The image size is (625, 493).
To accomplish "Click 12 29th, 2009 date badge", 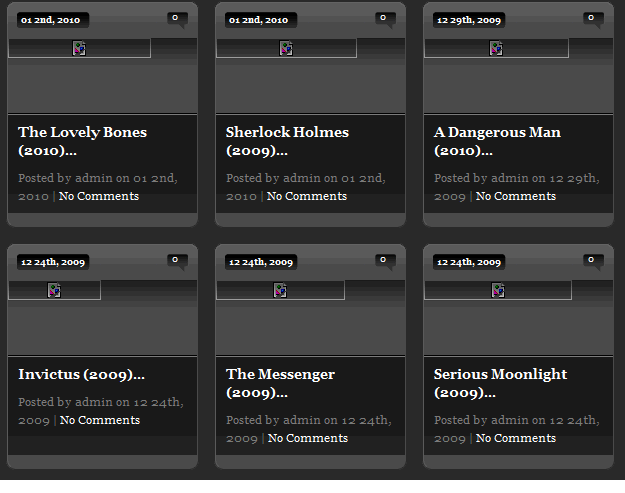I will pos(469,20).
